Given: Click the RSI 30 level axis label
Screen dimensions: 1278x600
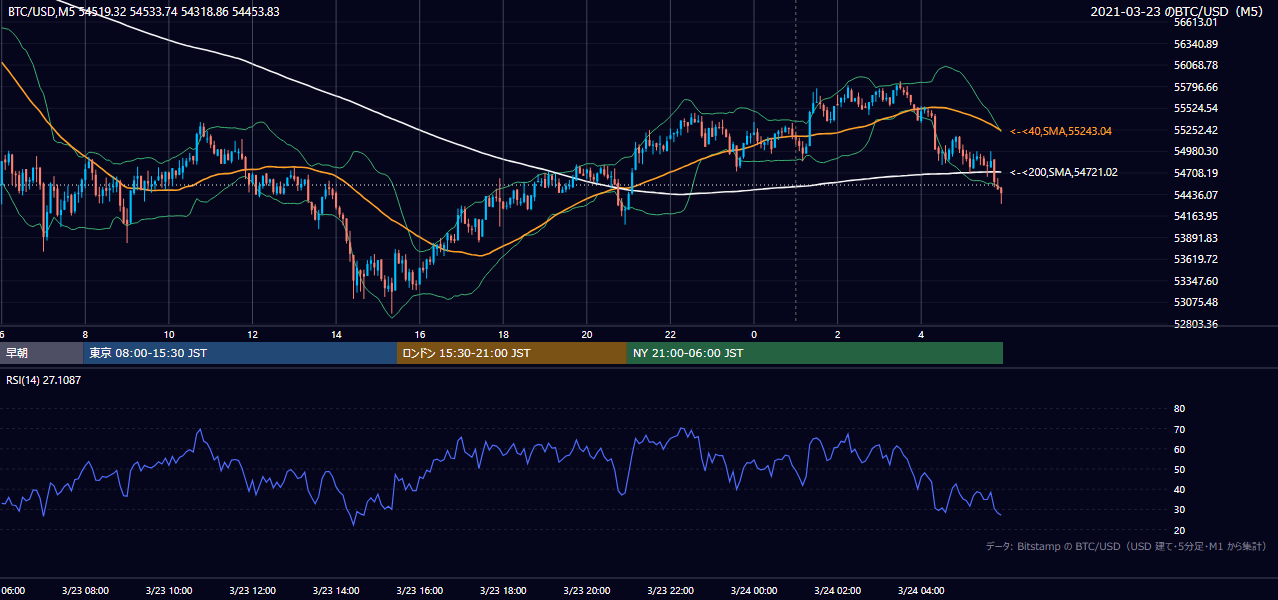Looking at the screenshot, I should 1179,510.
